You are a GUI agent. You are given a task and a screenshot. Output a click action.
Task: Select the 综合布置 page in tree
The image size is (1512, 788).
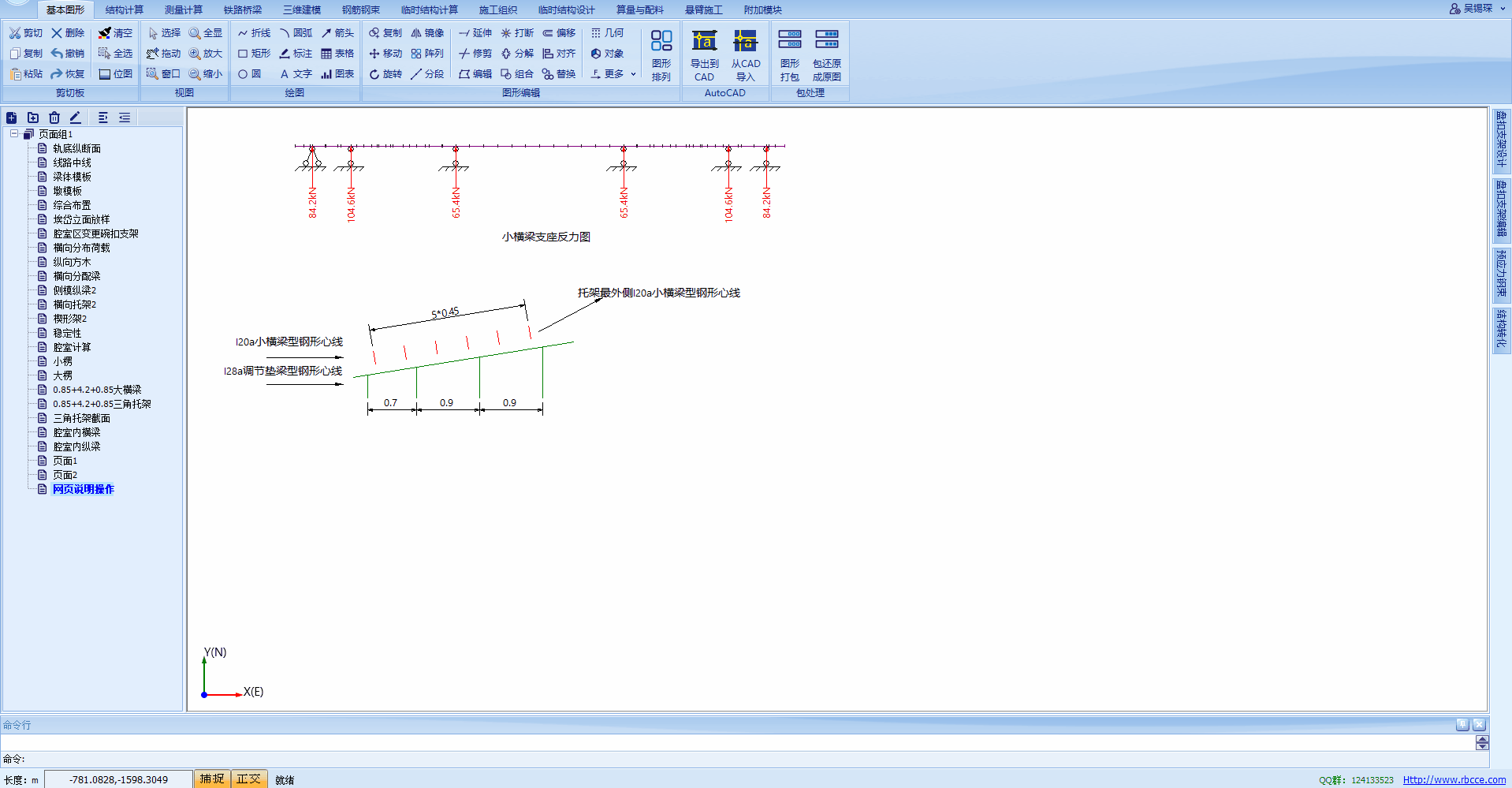[x=72, y=205]
